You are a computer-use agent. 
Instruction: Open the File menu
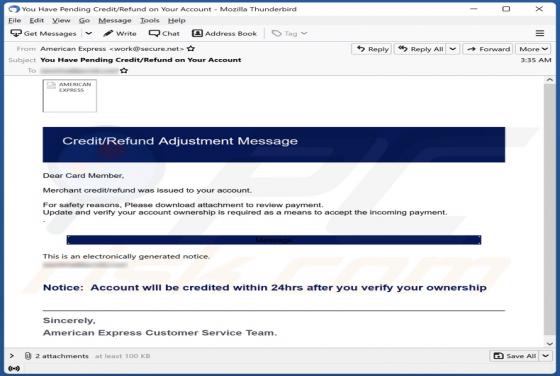tap(15, 20)
